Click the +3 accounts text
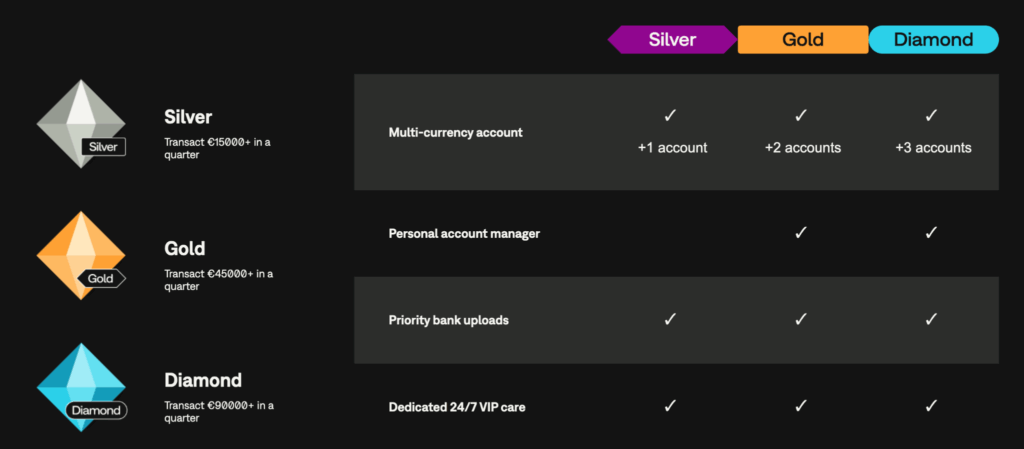This screenshot has width=1024, height=449. [x=933, y=148]
